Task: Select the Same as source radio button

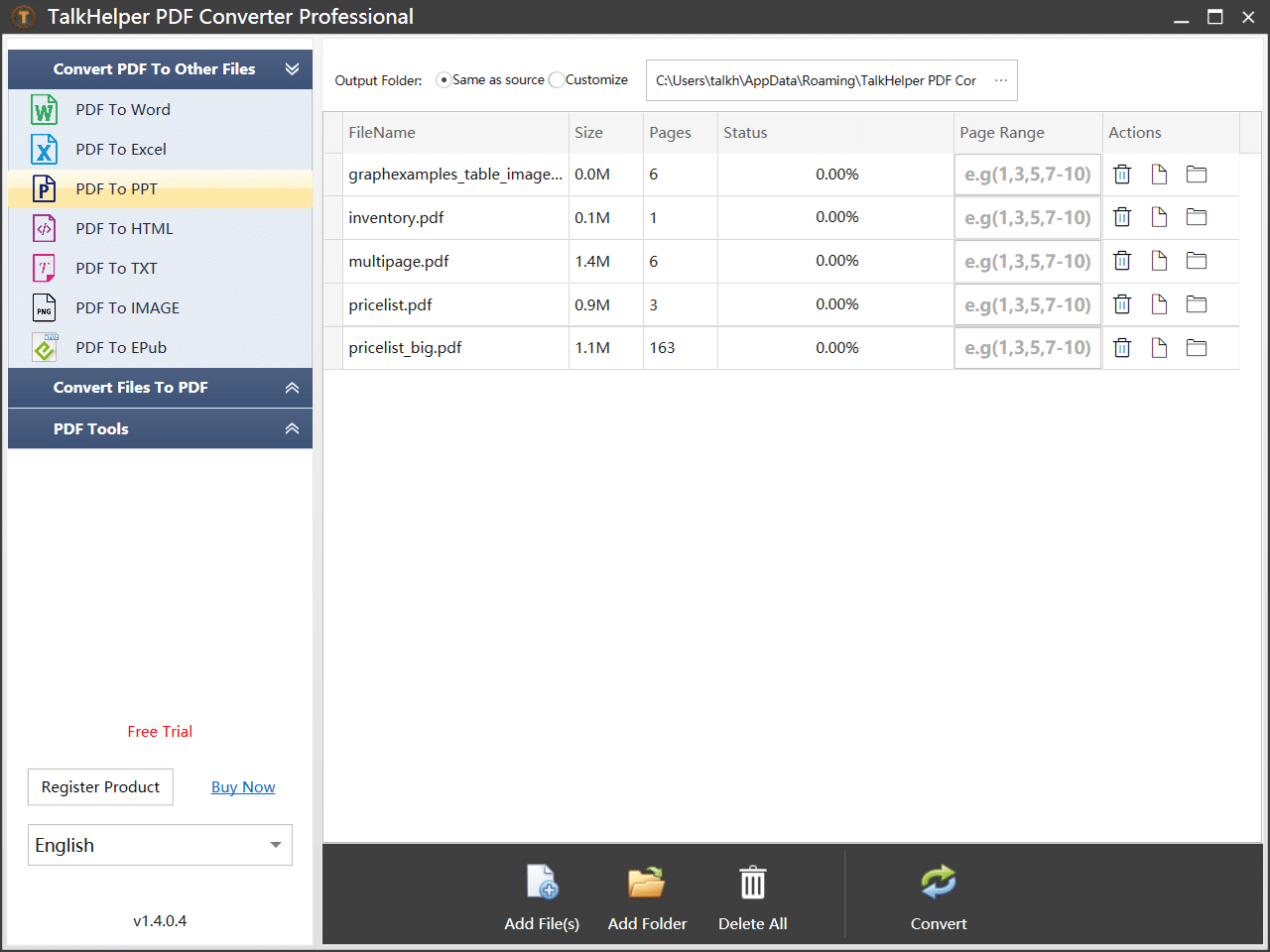Action: click(444, 80)
